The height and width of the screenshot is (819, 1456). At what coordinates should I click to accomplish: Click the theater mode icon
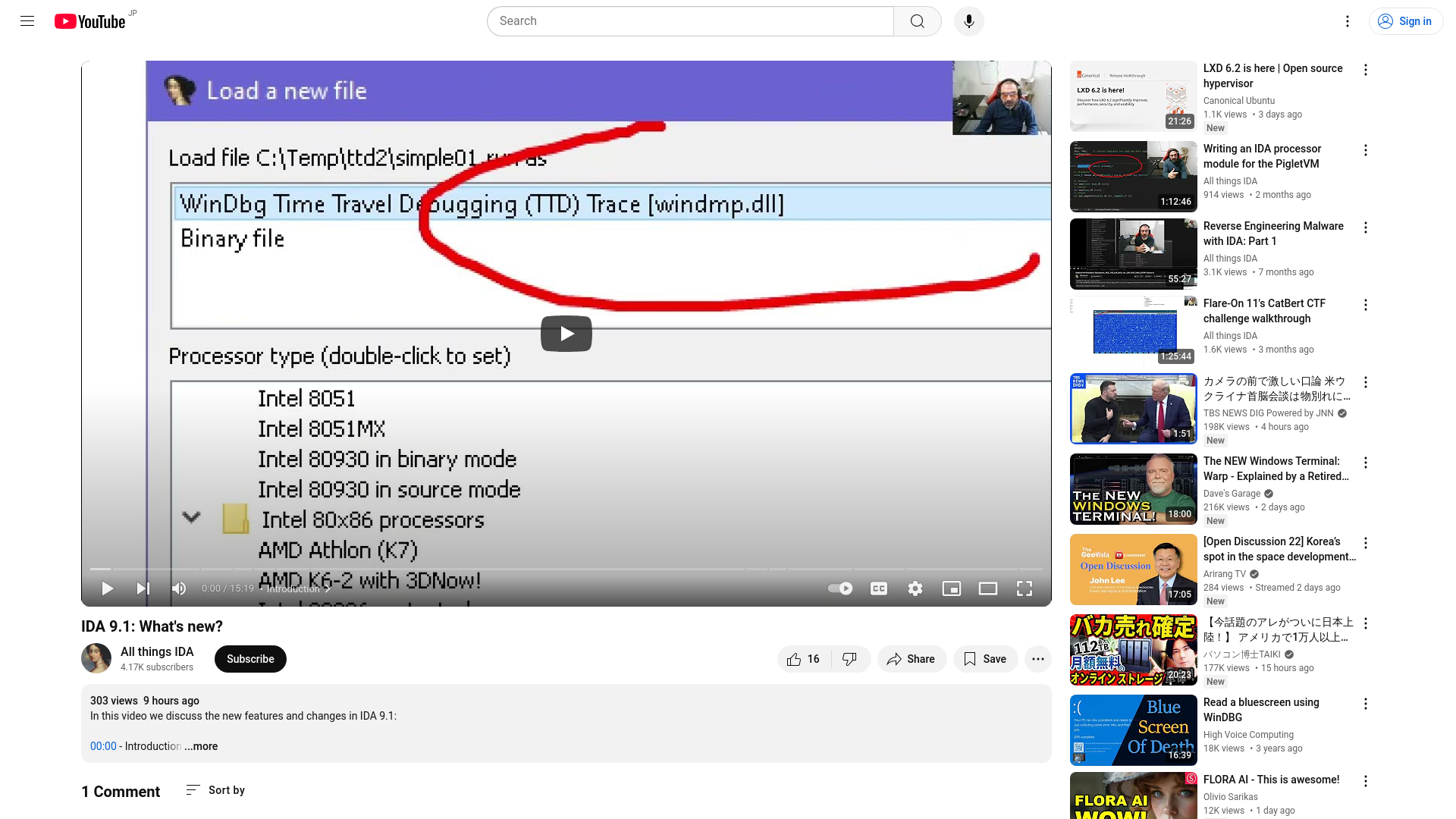click(988, 588)
